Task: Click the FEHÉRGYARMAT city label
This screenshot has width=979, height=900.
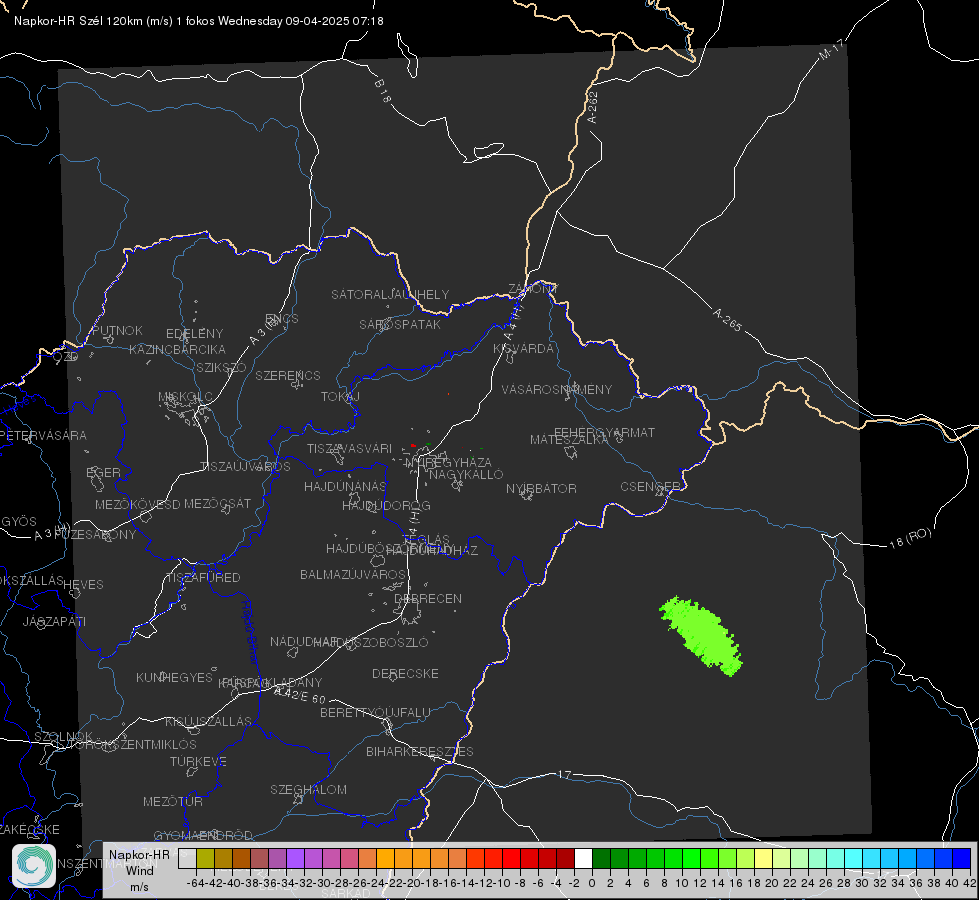Action: click(x=604, y=432)
